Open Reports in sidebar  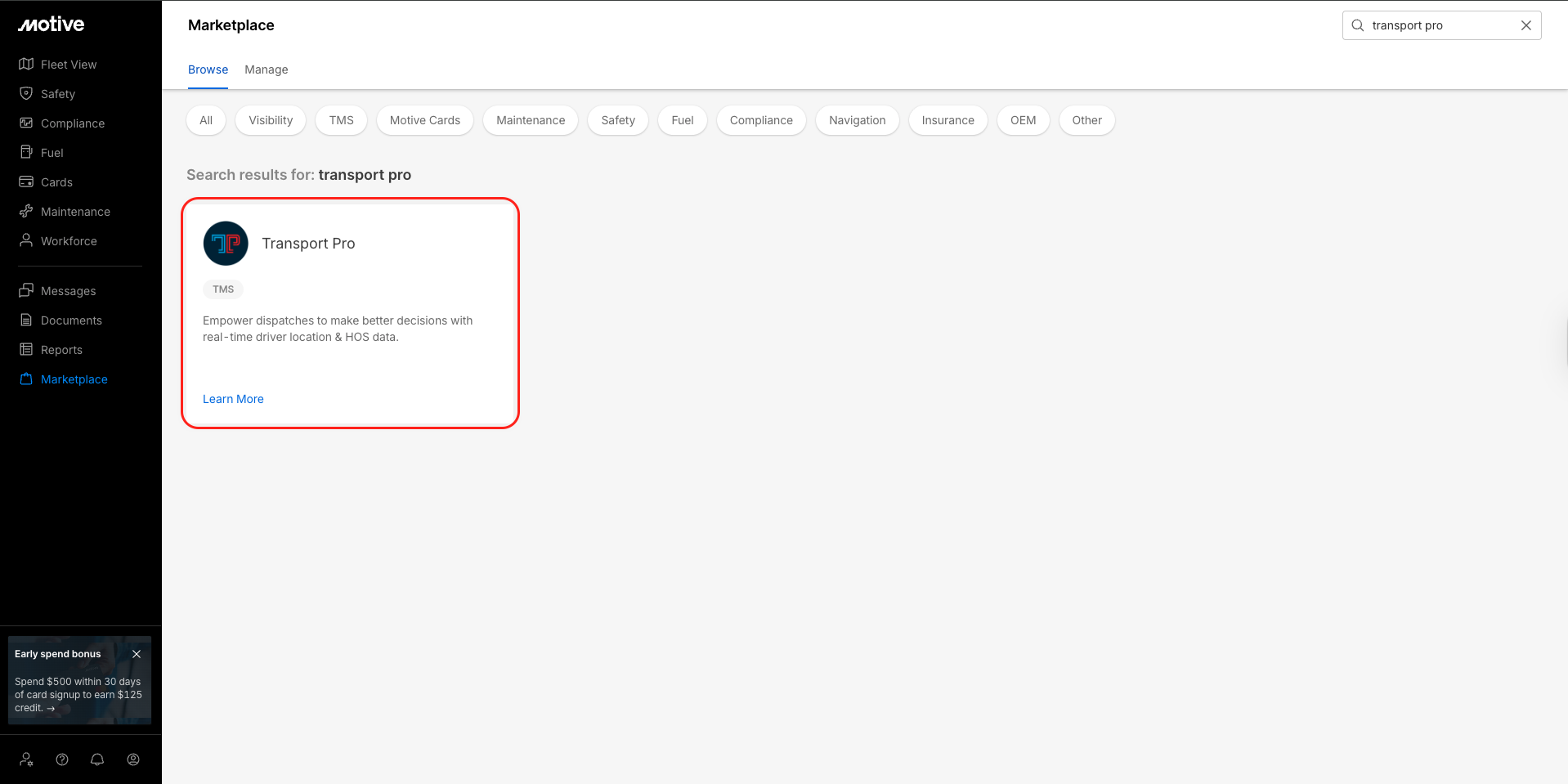(61, 350)
